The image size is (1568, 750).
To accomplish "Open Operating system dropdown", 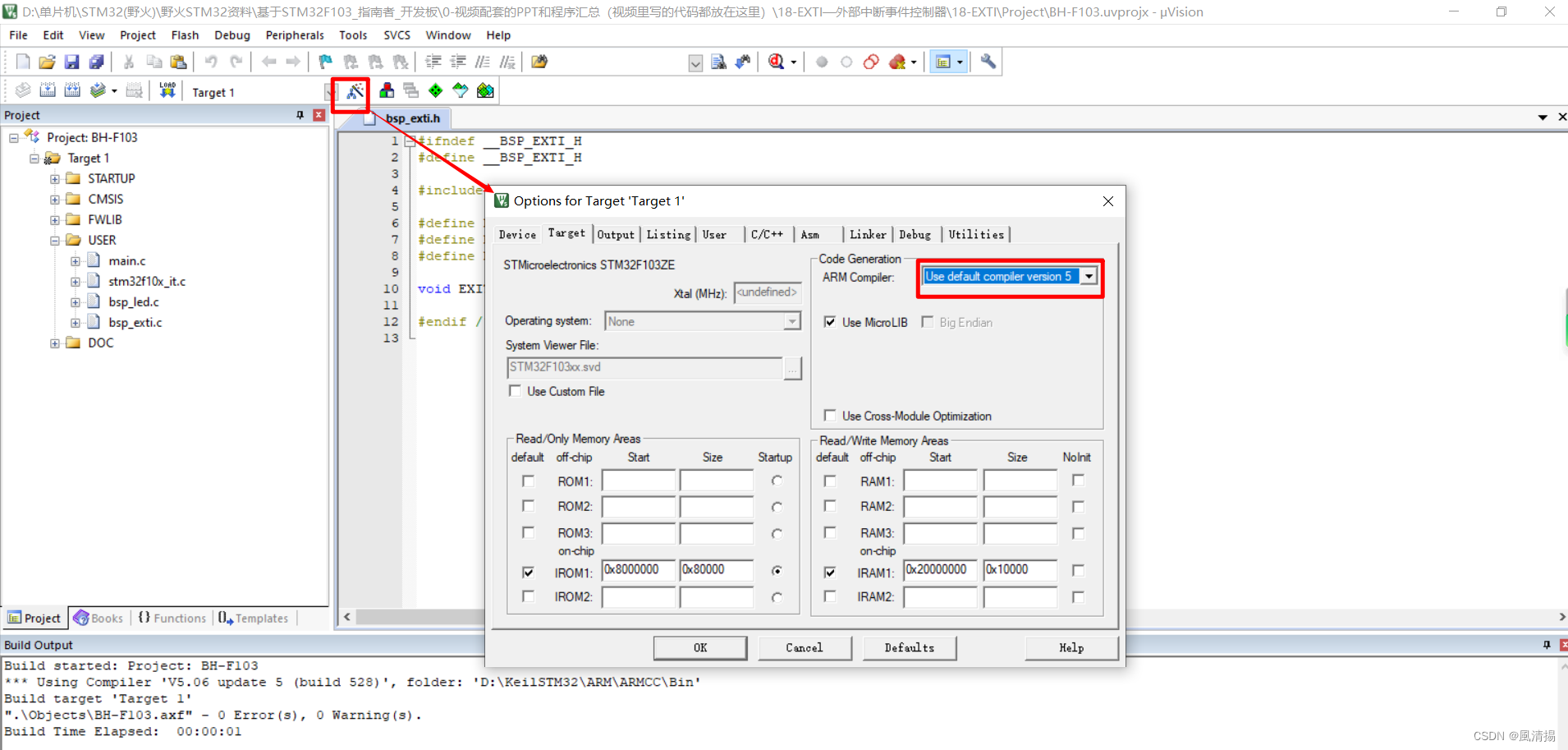I will (x=791, y=321).
